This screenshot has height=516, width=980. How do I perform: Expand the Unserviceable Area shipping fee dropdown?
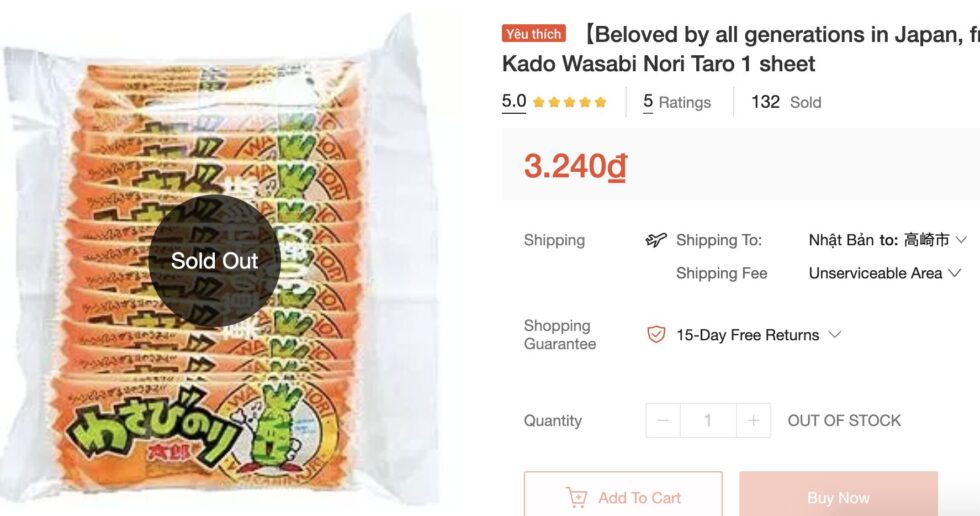tap(954, 273)
